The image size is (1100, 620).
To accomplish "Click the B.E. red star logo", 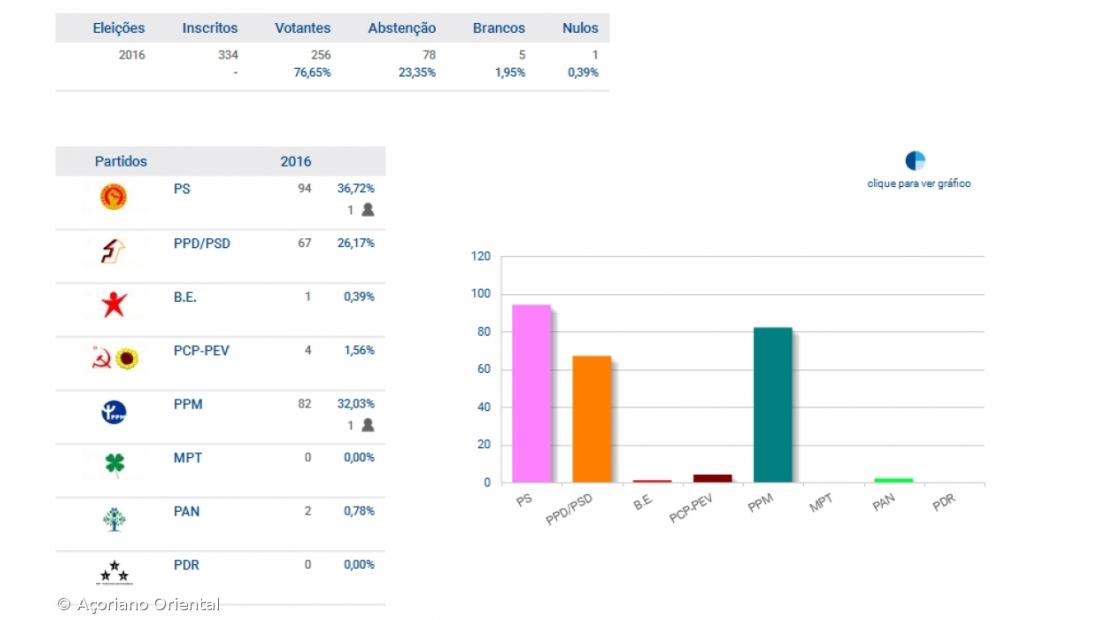I will 113,305.
